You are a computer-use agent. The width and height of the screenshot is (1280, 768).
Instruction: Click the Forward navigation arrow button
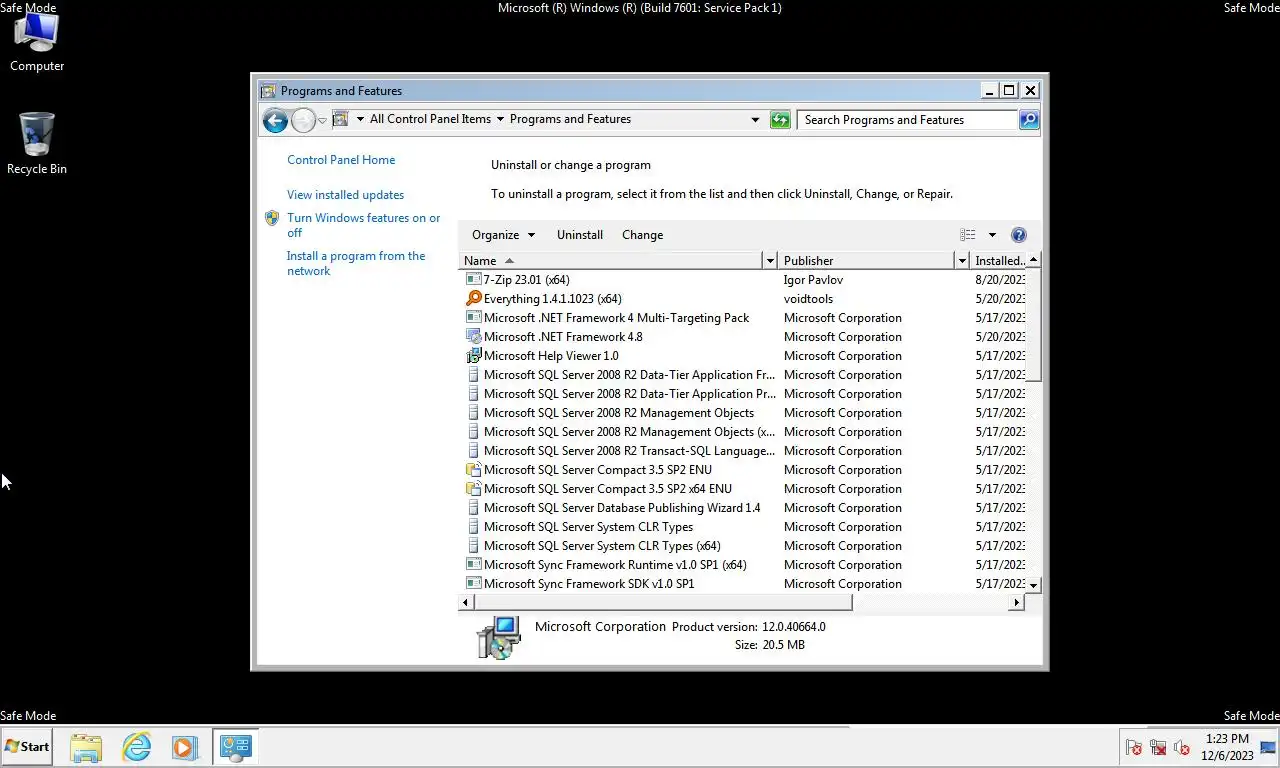303,120
